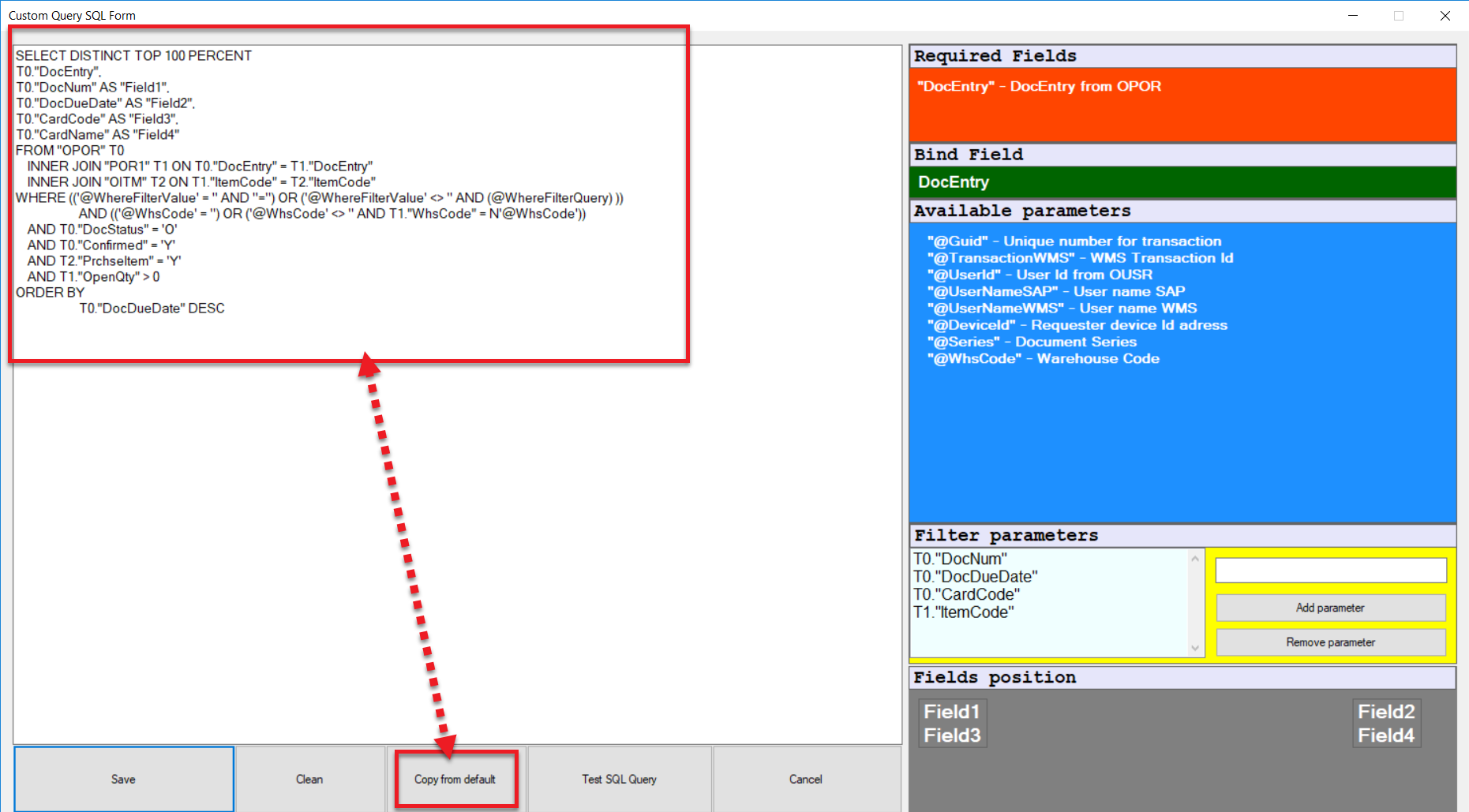The width and height of the screenshot is (1469, 812).
Task: Select T1."ItemCode" filter parameter
Action: tap(964, 612)
